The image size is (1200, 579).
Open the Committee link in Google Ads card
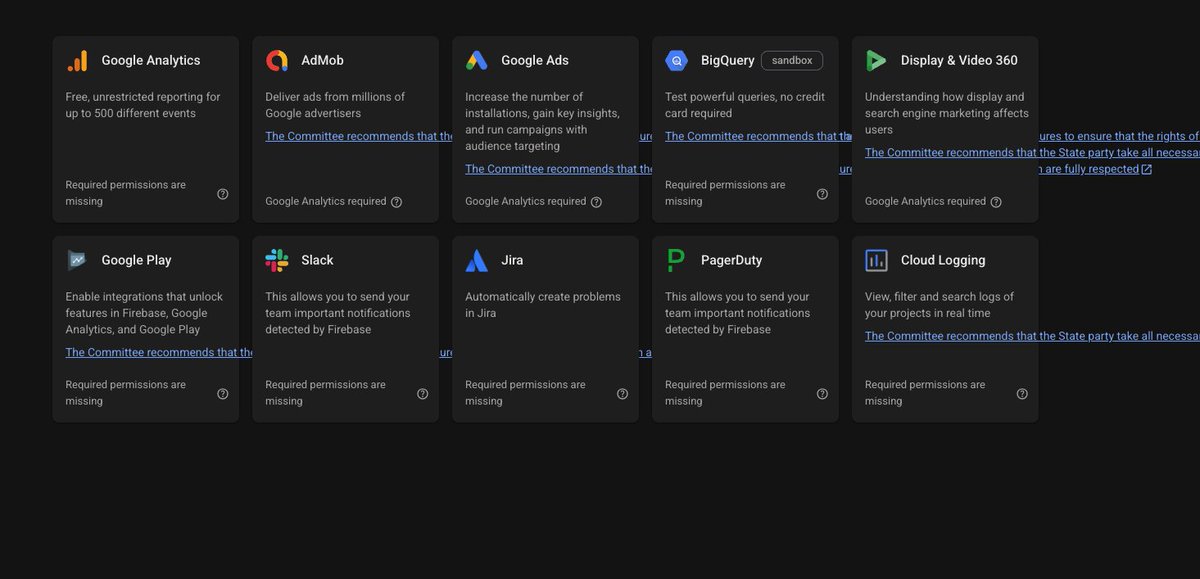(x=560, y=169)
